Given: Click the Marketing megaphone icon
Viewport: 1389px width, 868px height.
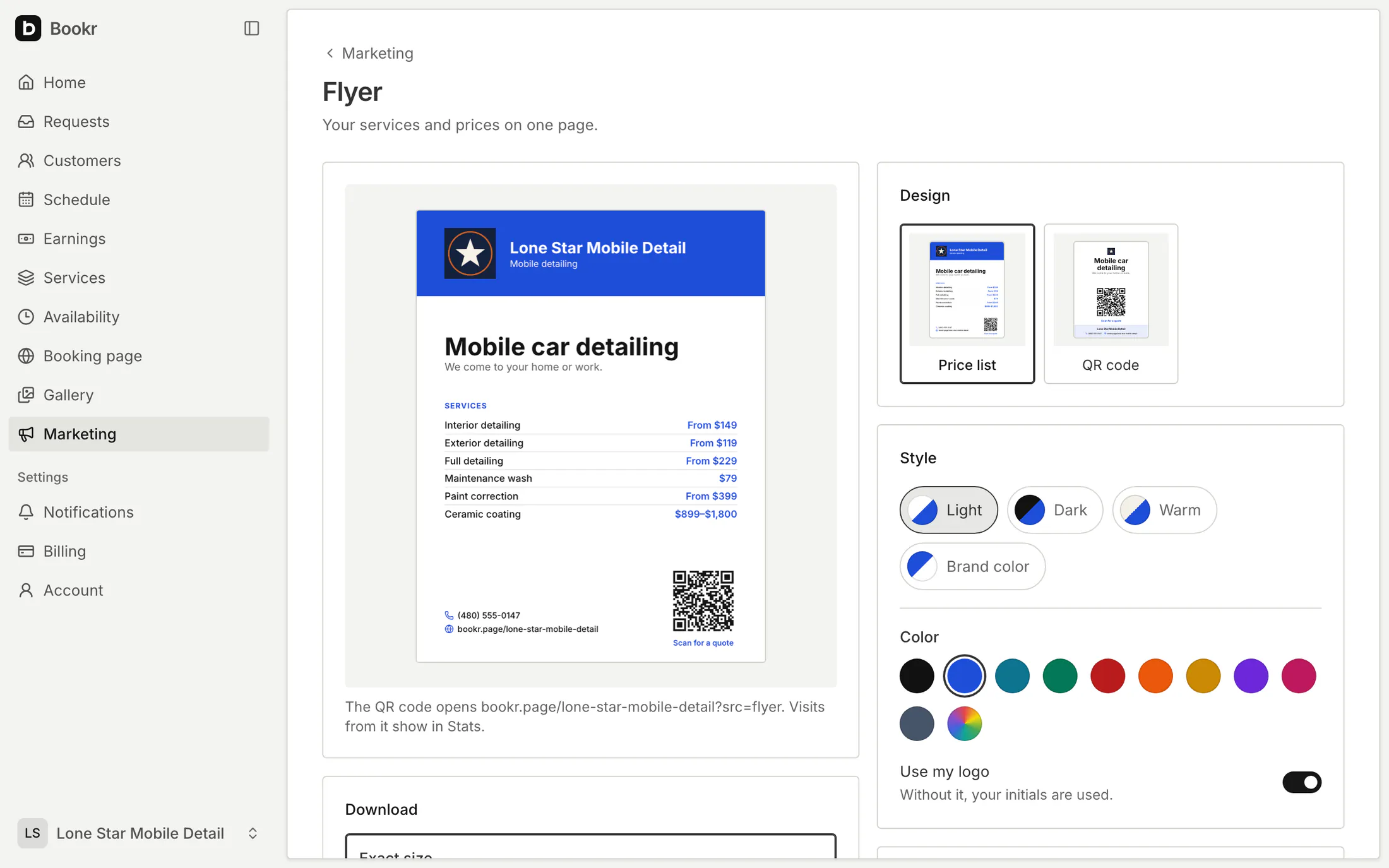Looking at the screenshot, I should 26,434.
